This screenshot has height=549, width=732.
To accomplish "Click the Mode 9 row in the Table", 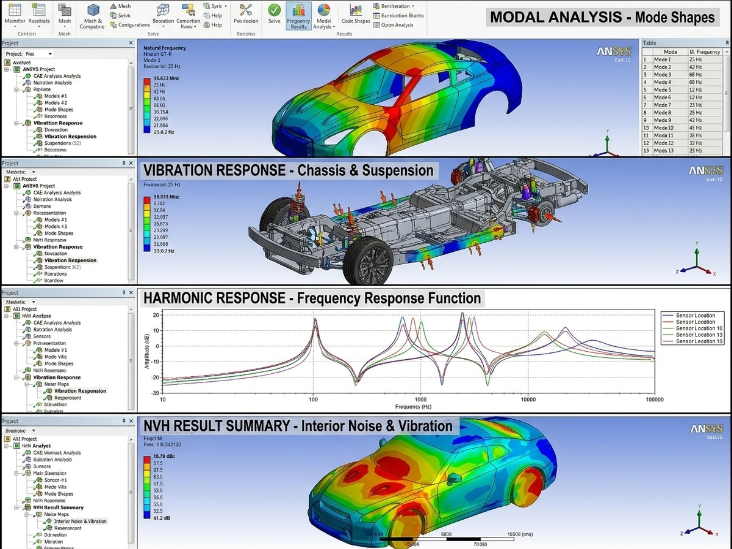I will coord(682,120).
